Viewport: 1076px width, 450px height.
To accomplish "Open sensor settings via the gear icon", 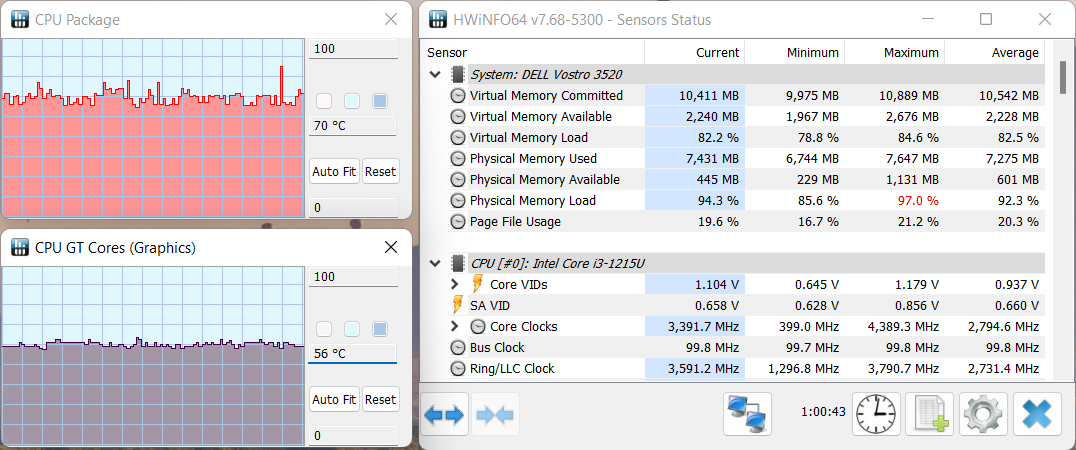I will click(983, 414).
